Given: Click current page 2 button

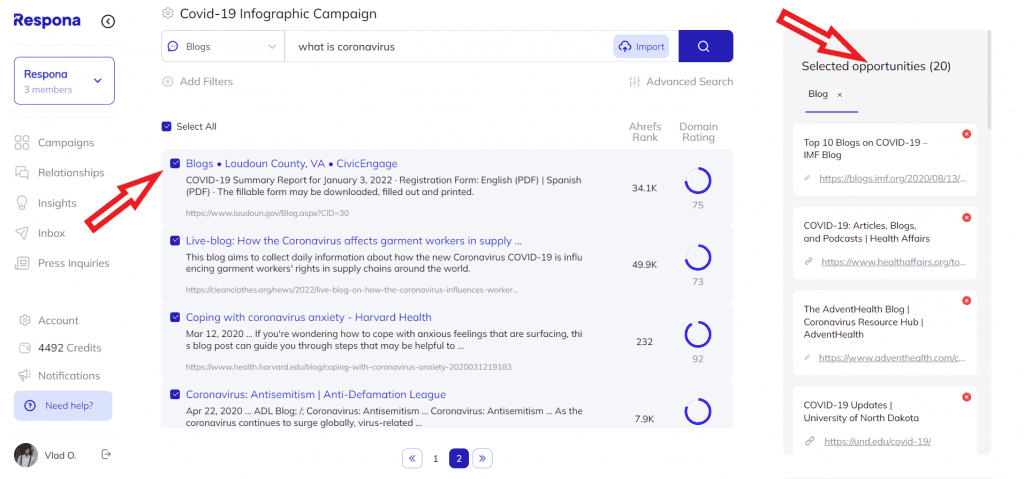Looking at the screenshot, I should [x=459, y=458].
